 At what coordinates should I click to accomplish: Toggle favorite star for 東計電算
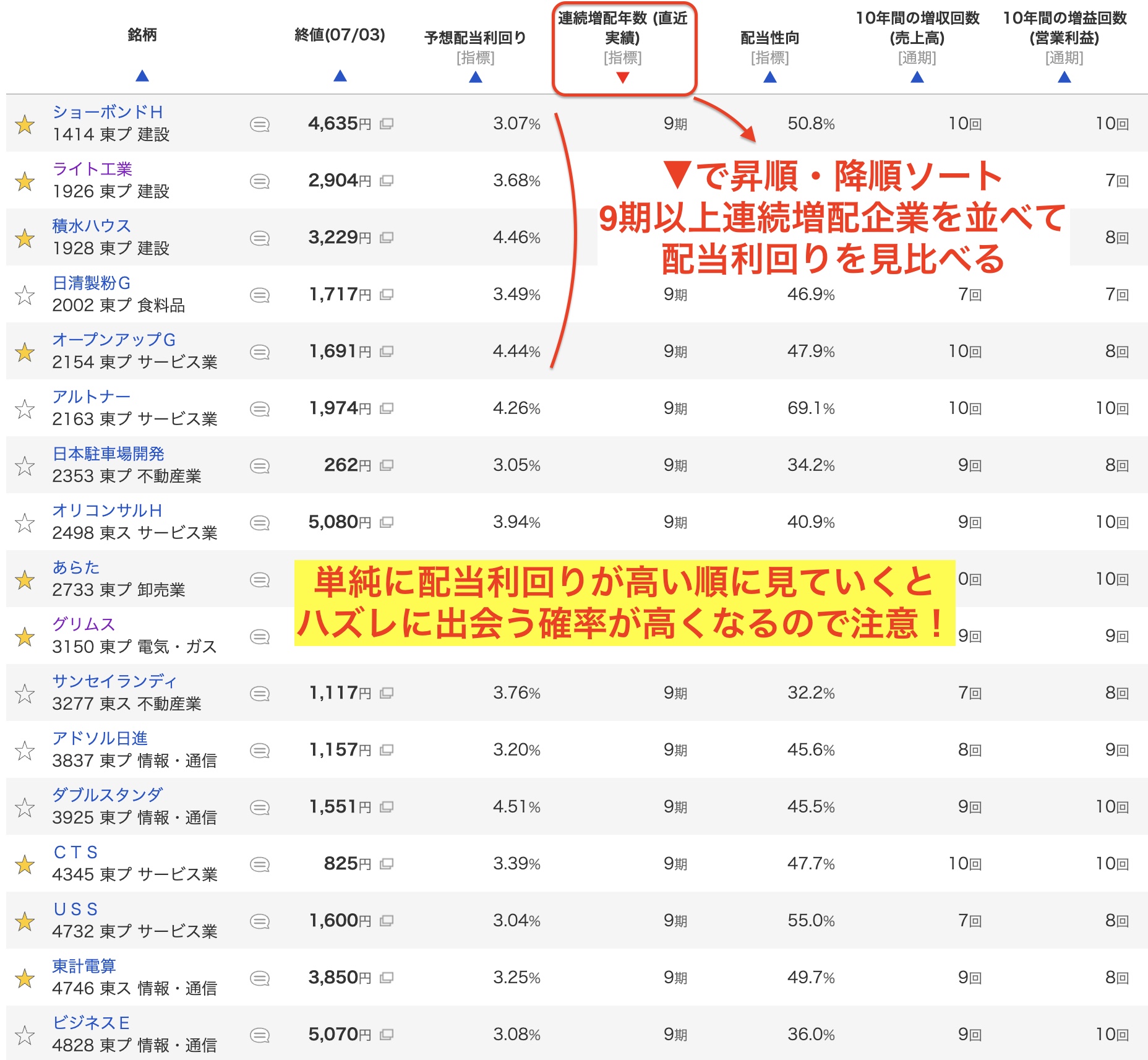tap(25, 978)
